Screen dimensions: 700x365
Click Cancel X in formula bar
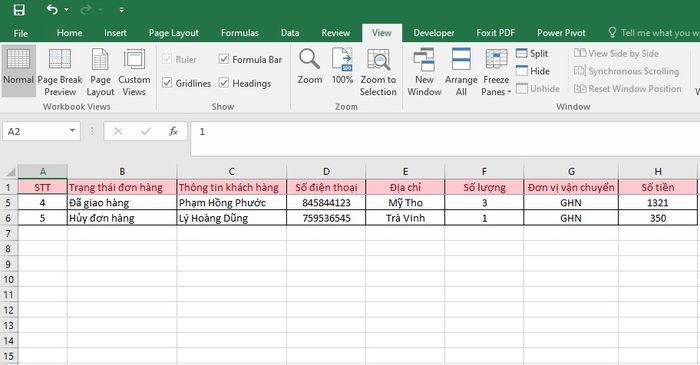(x=118, y=131)
